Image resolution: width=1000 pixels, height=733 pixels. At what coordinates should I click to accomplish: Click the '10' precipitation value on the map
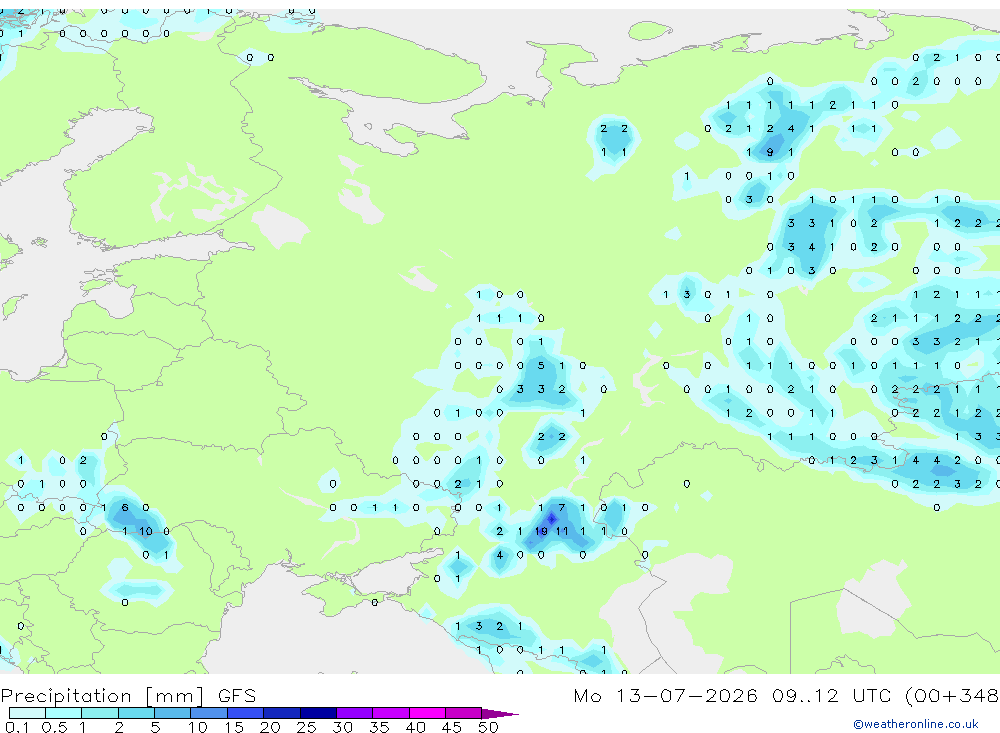tap(146, 531)
